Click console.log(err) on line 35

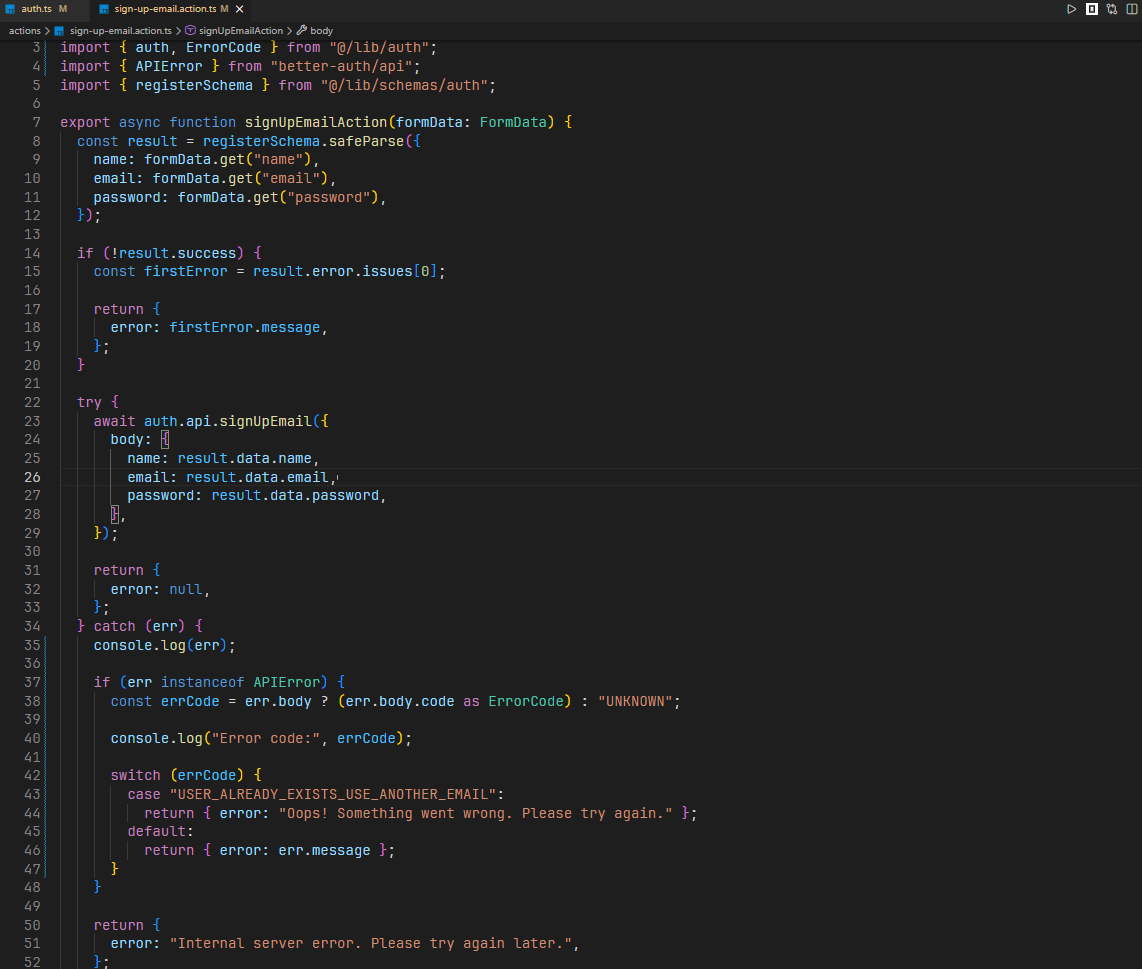tap(160, 646)
